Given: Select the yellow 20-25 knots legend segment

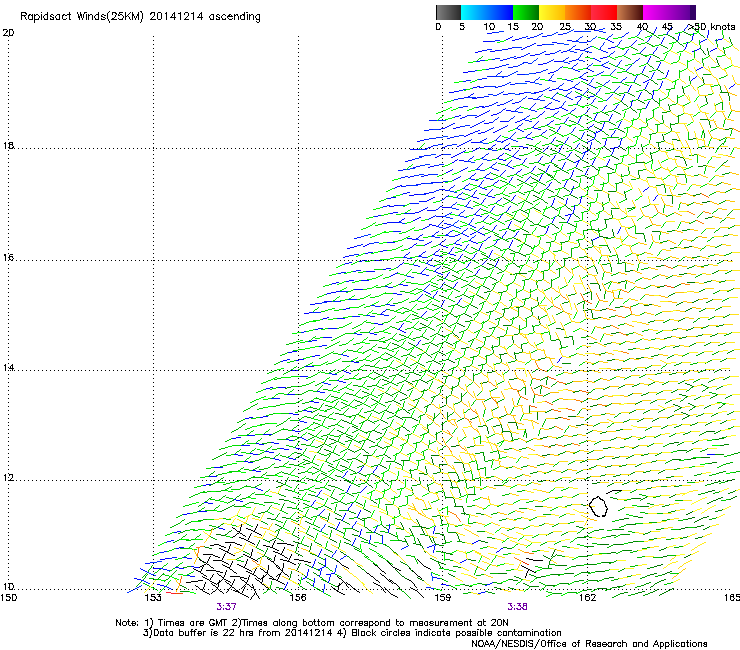Looking at the screenshot, I should coord(552,12).
